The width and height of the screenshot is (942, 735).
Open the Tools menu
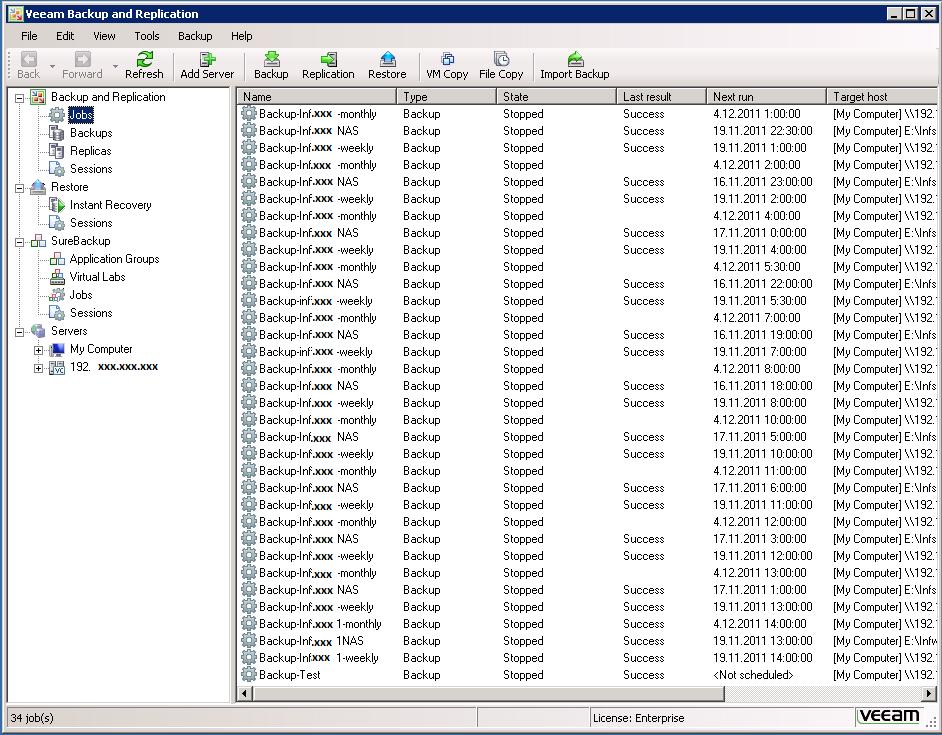pos(147,36)
